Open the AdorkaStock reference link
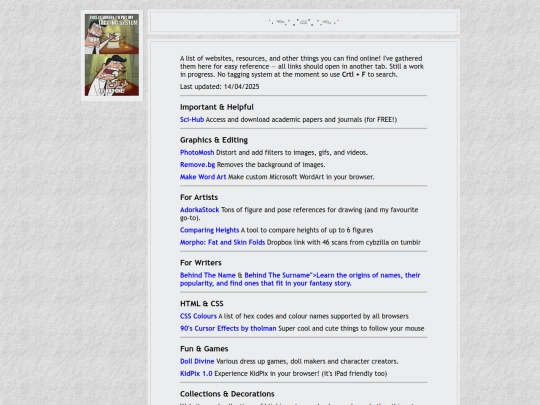540x405 pixels. [199, 210]
